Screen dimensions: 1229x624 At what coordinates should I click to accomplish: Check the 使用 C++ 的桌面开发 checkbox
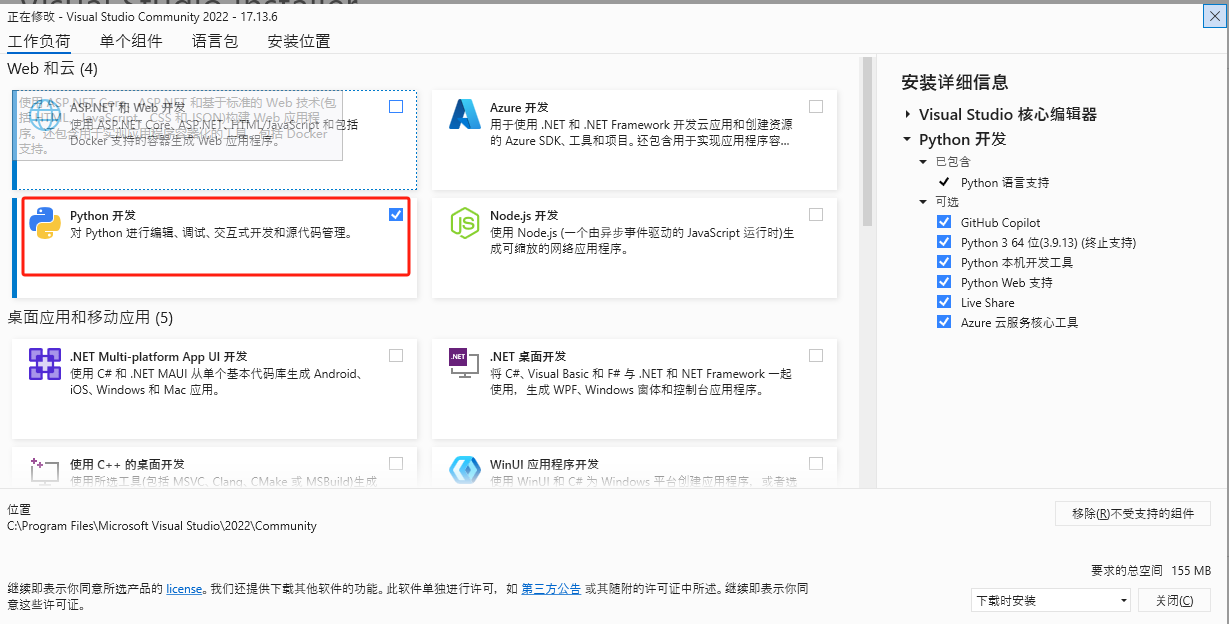coord(396,463)
